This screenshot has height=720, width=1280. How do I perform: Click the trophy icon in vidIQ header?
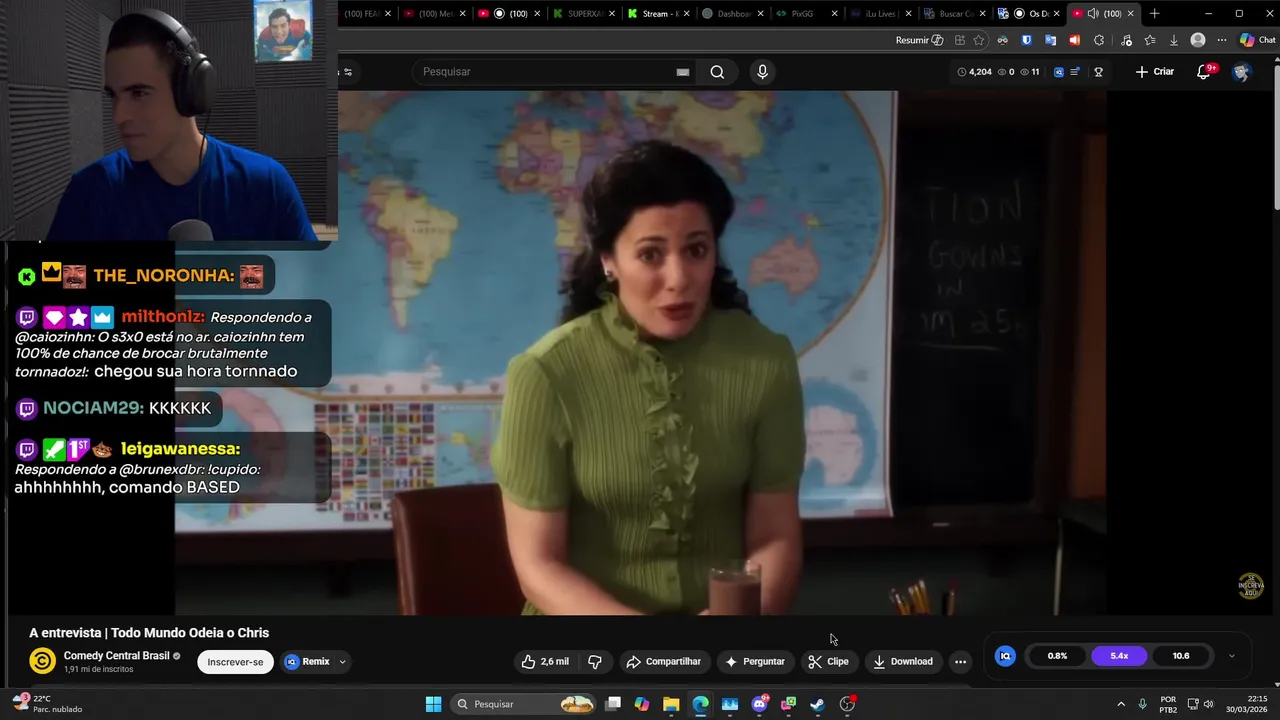(x=1098, y=72)
